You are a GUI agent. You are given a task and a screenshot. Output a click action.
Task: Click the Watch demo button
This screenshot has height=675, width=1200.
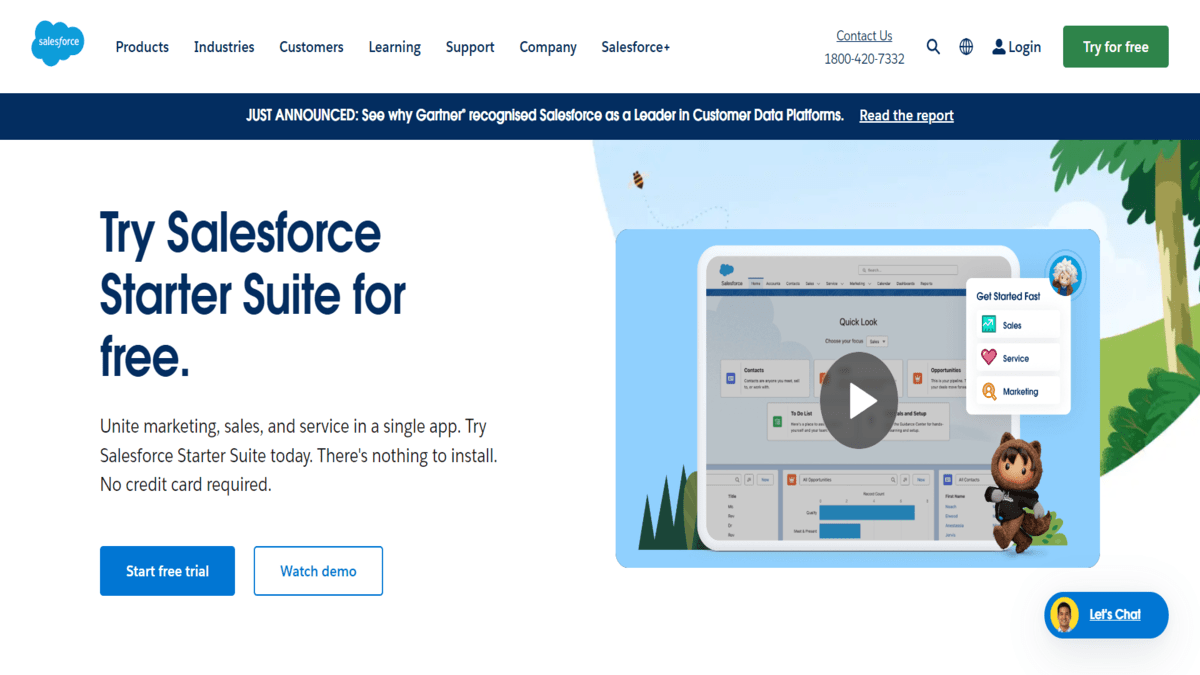[318, 571]
